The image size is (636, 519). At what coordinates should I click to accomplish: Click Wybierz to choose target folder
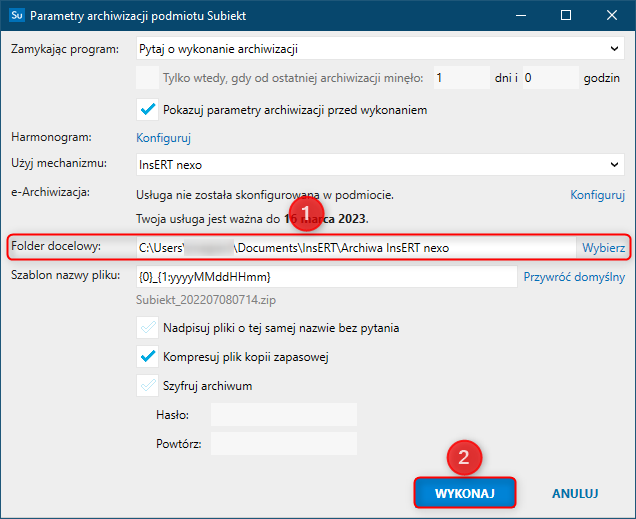point(603,247)
